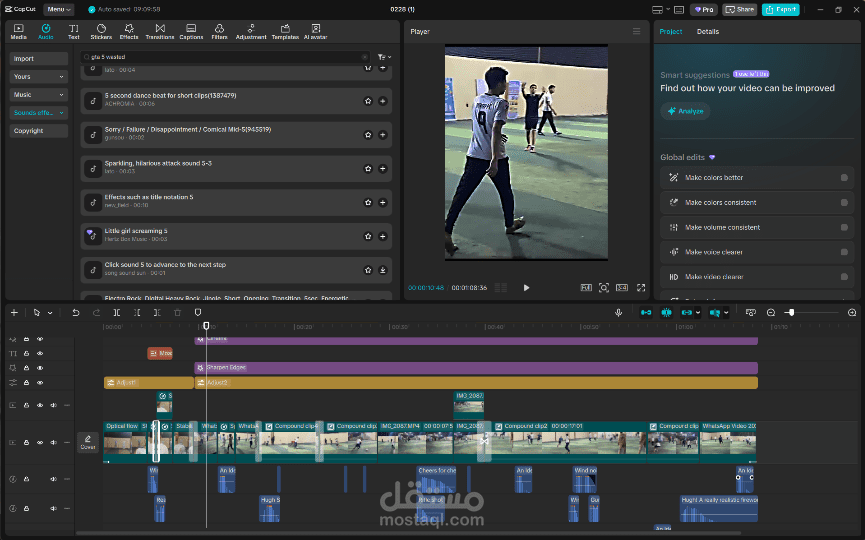Add a marker with the shield icon

pyautogui.click(x=198, y=313)
